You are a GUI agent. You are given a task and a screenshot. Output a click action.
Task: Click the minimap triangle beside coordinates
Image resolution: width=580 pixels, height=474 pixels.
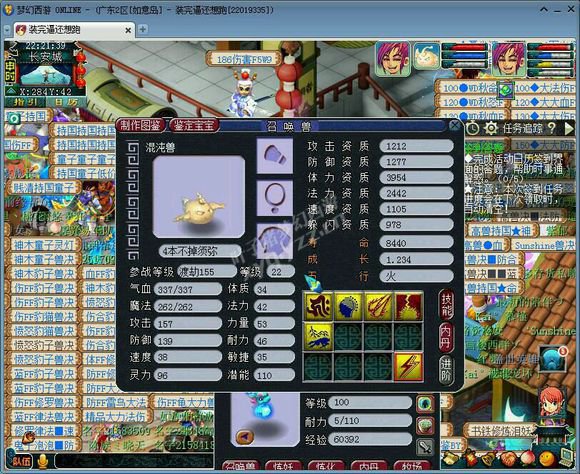tap(11, 91)
